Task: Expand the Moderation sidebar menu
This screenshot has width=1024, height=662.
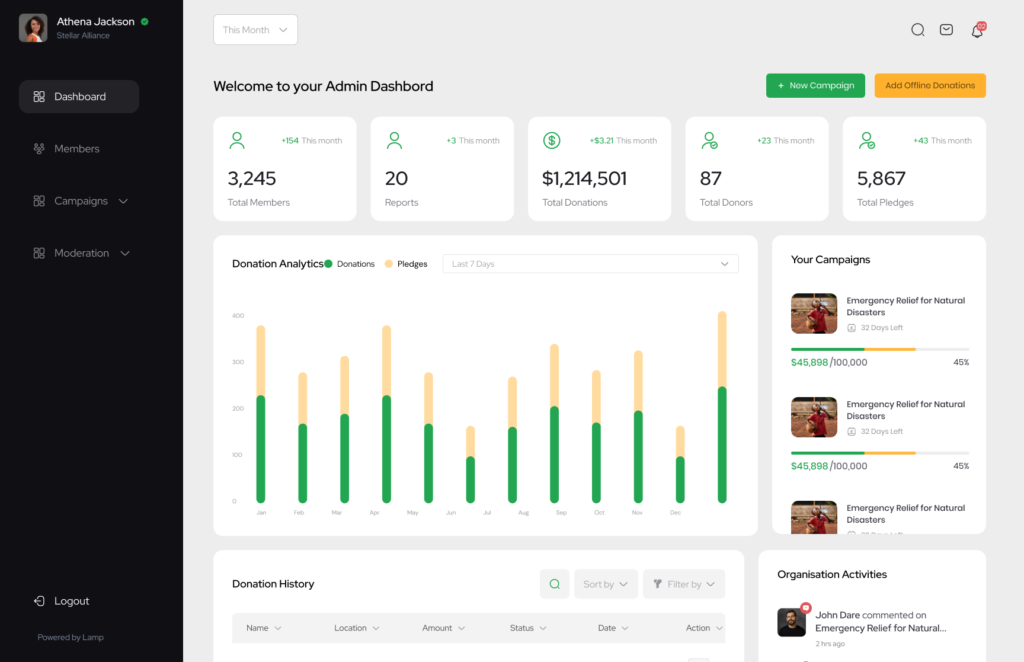Action: pos(82,253)
